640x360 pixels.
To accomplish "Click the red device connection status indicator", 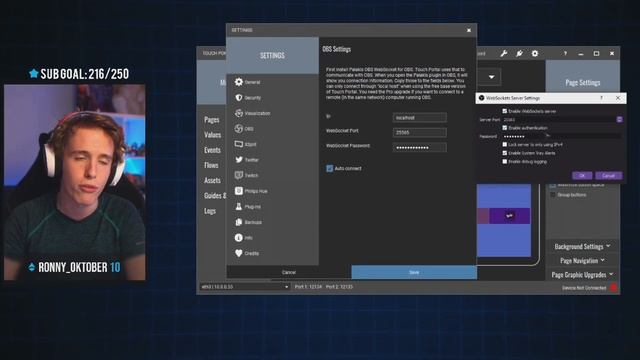I will [x=613, y=288].
